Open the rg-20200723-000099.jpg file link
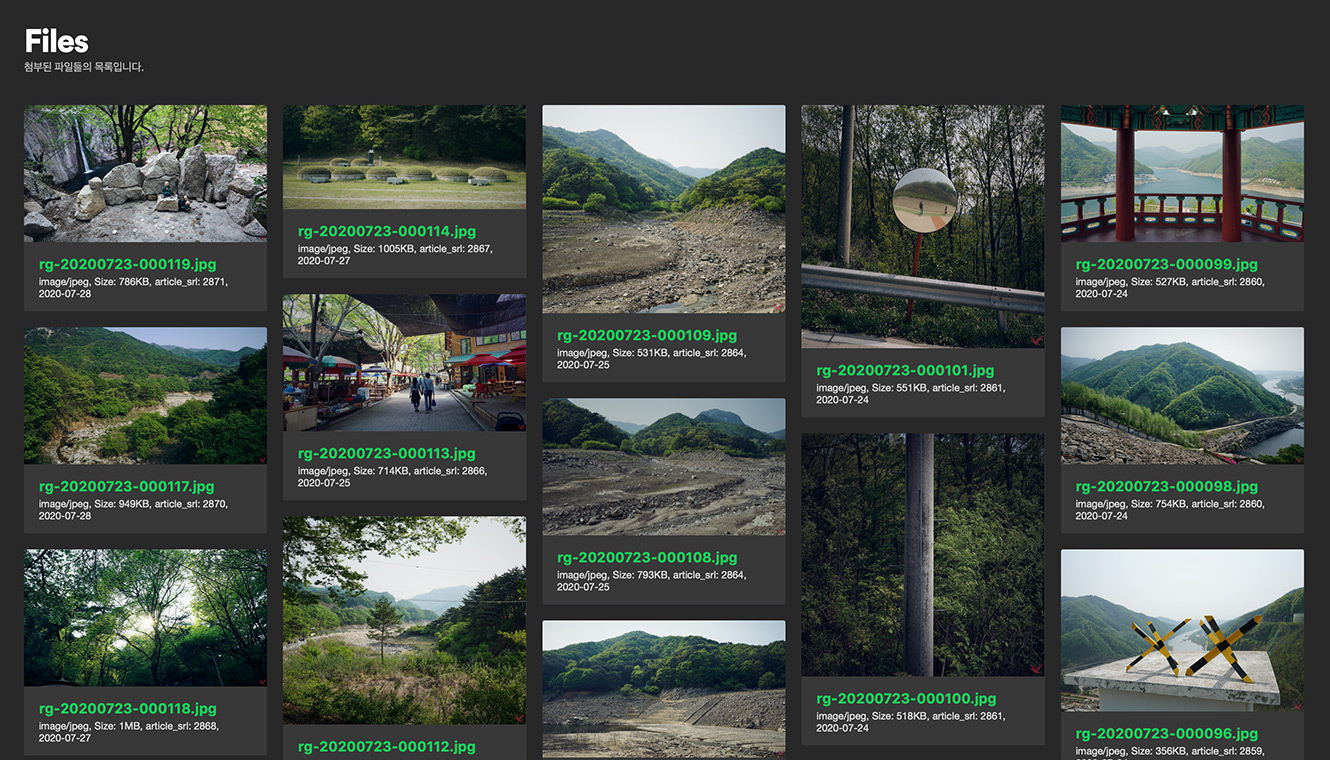The width and height of the screenshot is (1330, 760). 1166,265
